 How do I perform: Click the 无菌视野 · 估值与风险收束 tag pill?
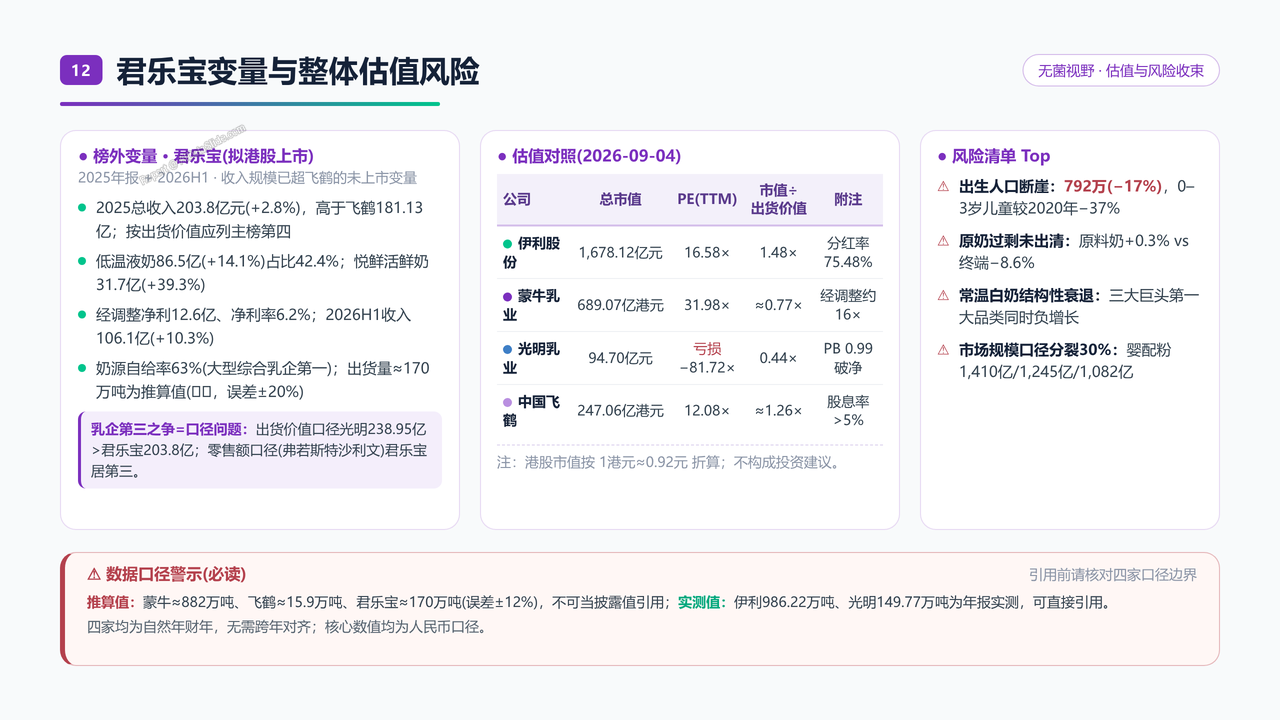(1121, 71)
